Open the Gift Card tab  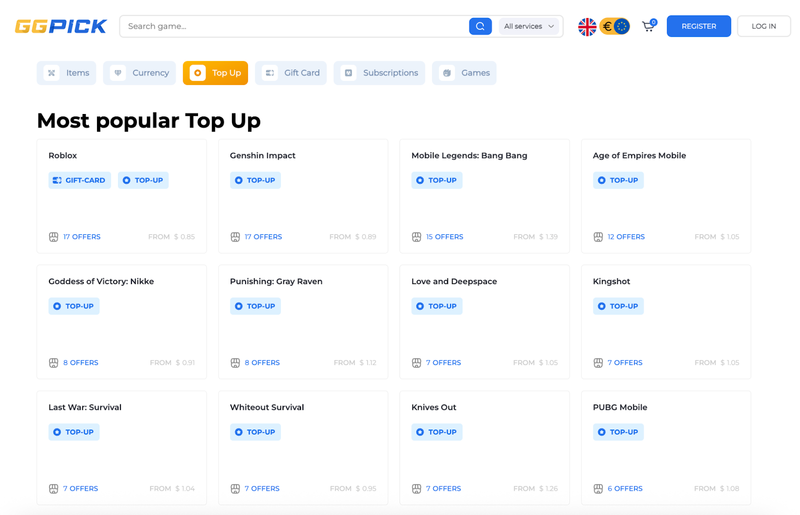click(291, 73)
